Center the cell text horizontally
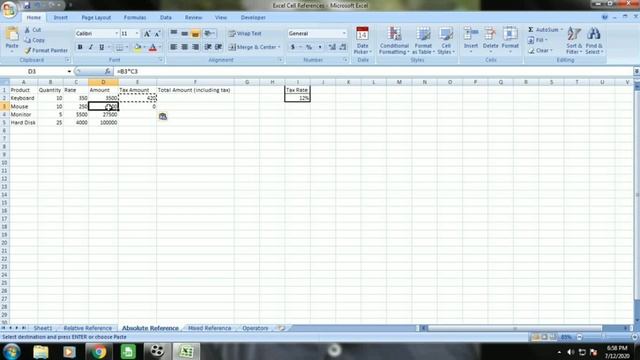The image size is (640, 360). click(184, 47)
